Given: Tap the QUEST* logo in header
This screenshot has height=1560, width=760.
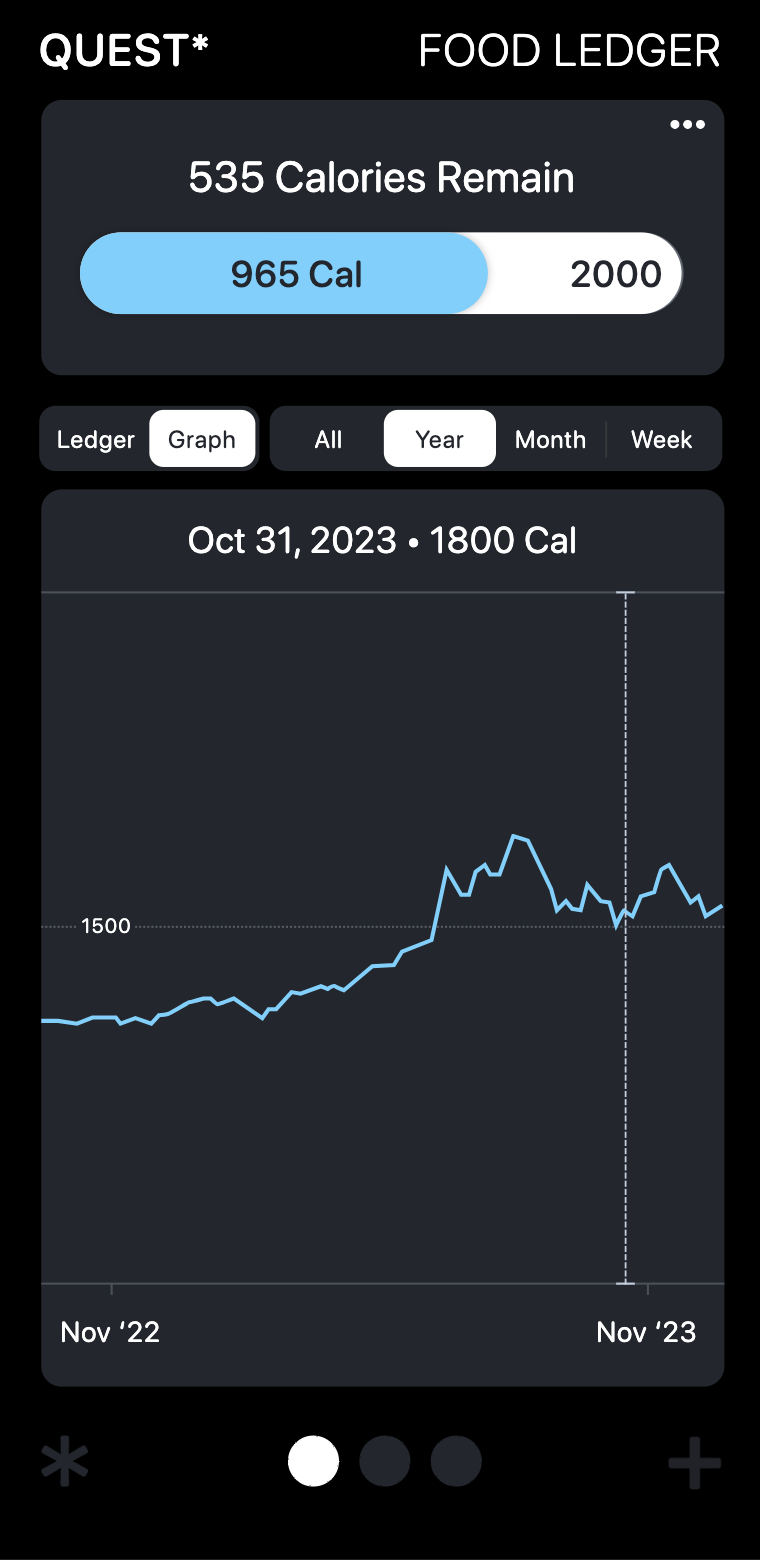Looking at the screenshot, I should [x=124, y=51].
